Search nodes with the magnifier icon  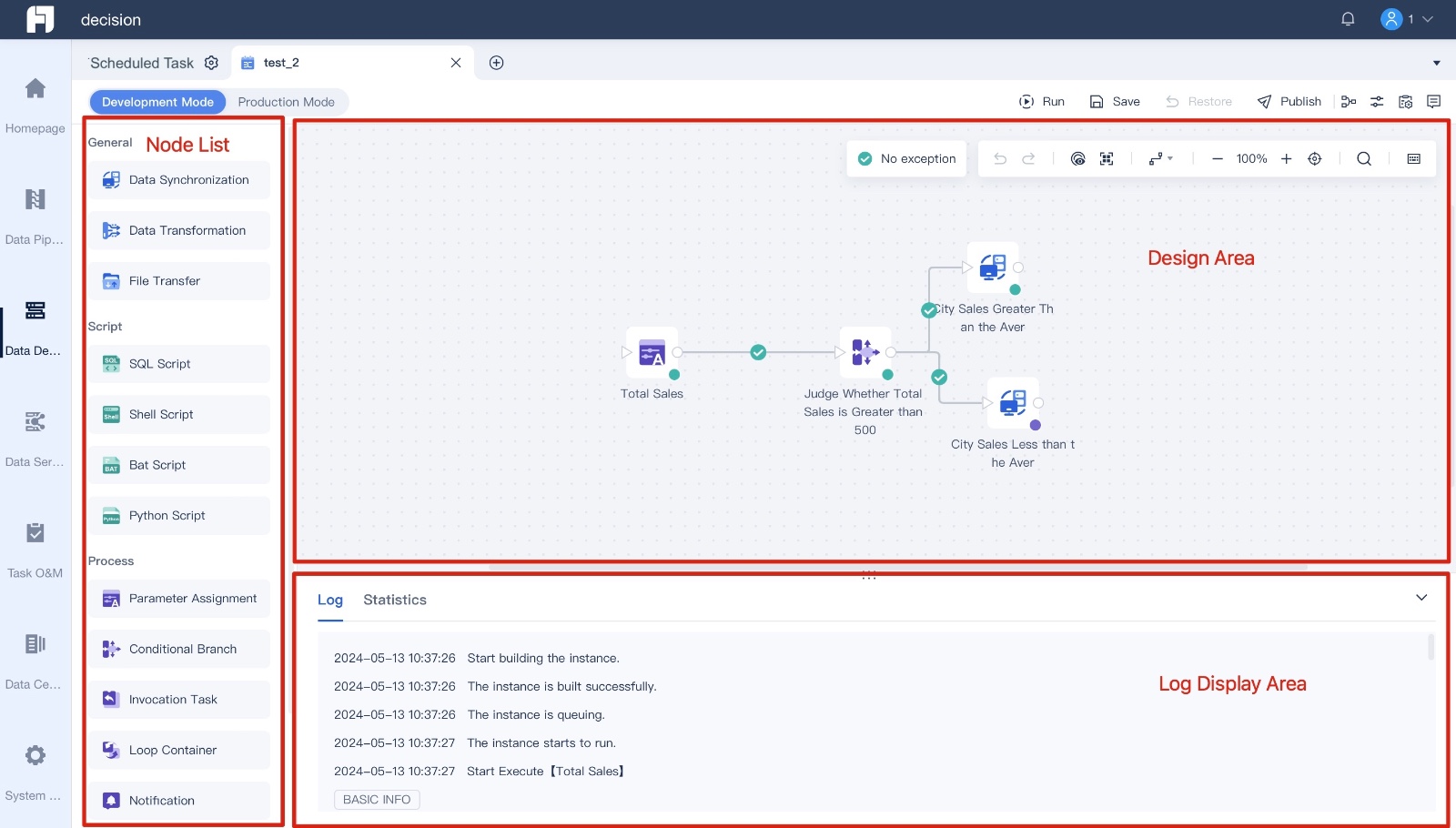[1364, 158]
